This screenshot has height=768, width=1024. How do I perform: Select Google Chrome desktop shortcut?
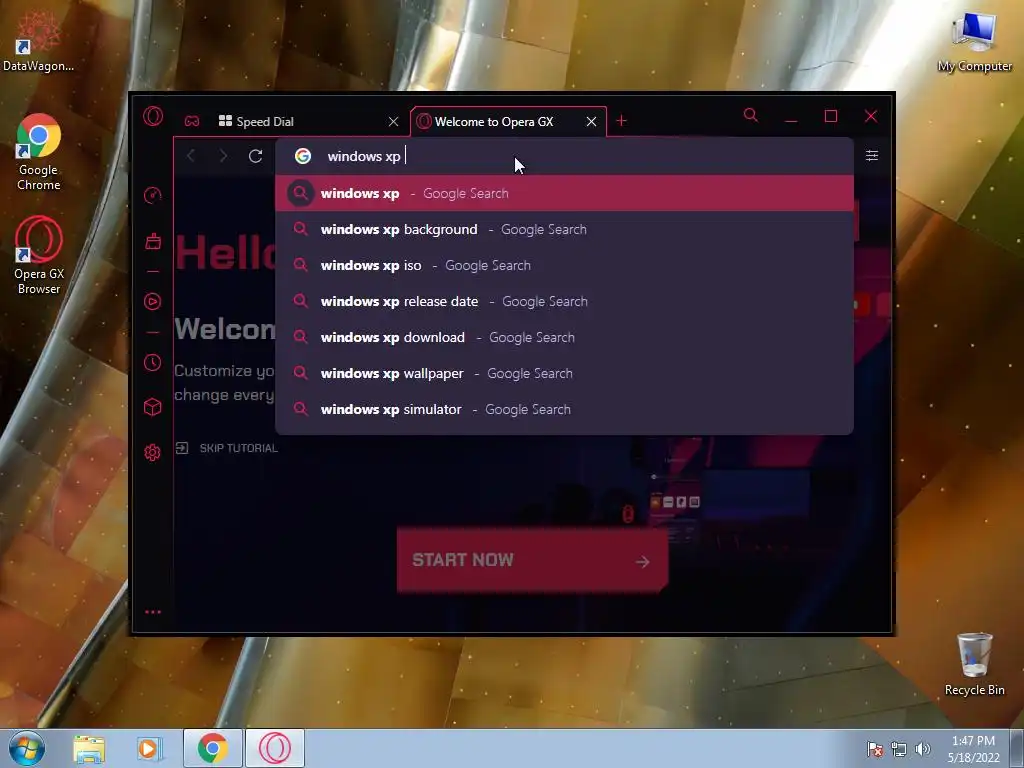(x=39, y=152)
